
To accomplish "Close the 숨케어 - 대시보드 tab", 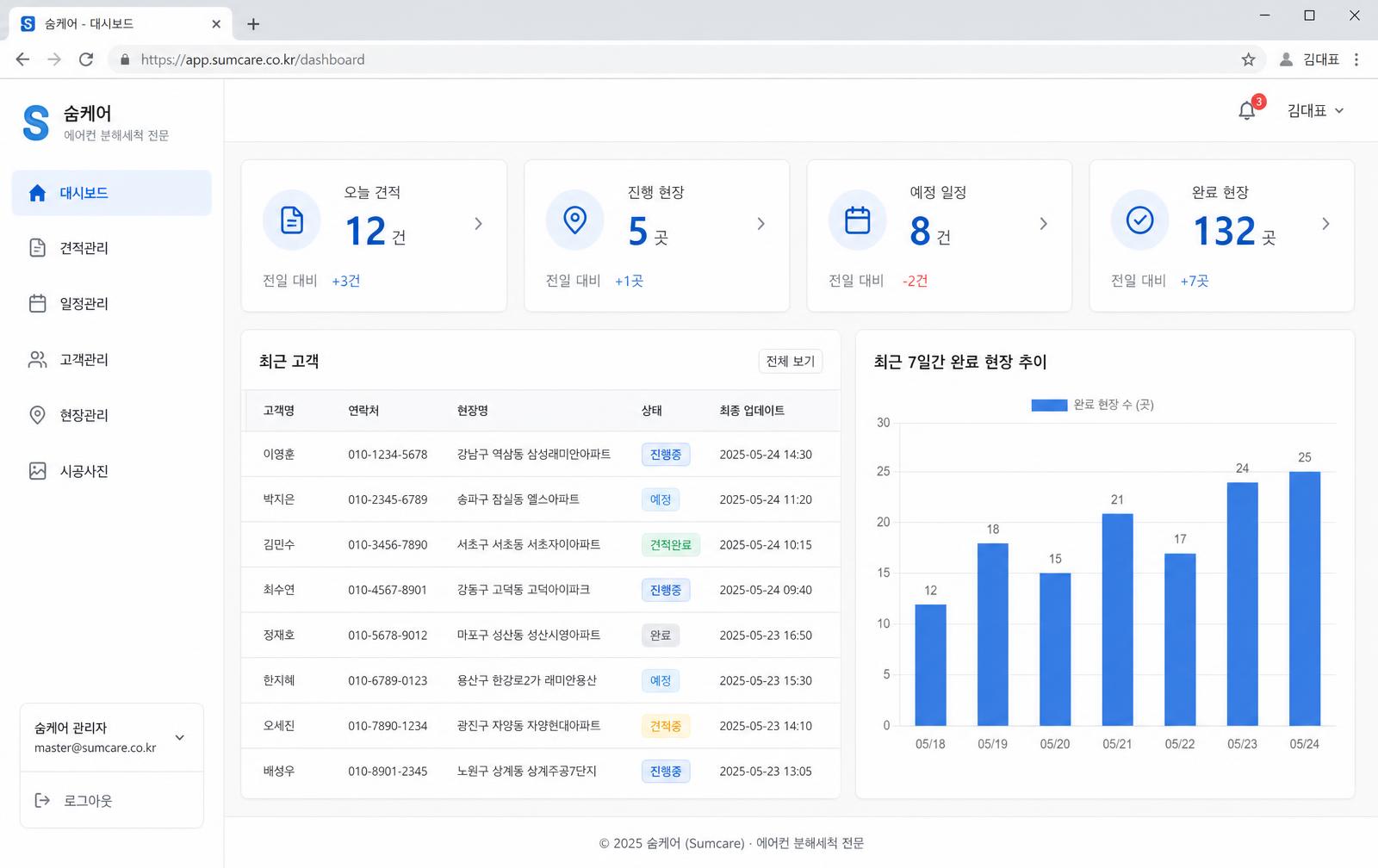I will click(216, 24).
